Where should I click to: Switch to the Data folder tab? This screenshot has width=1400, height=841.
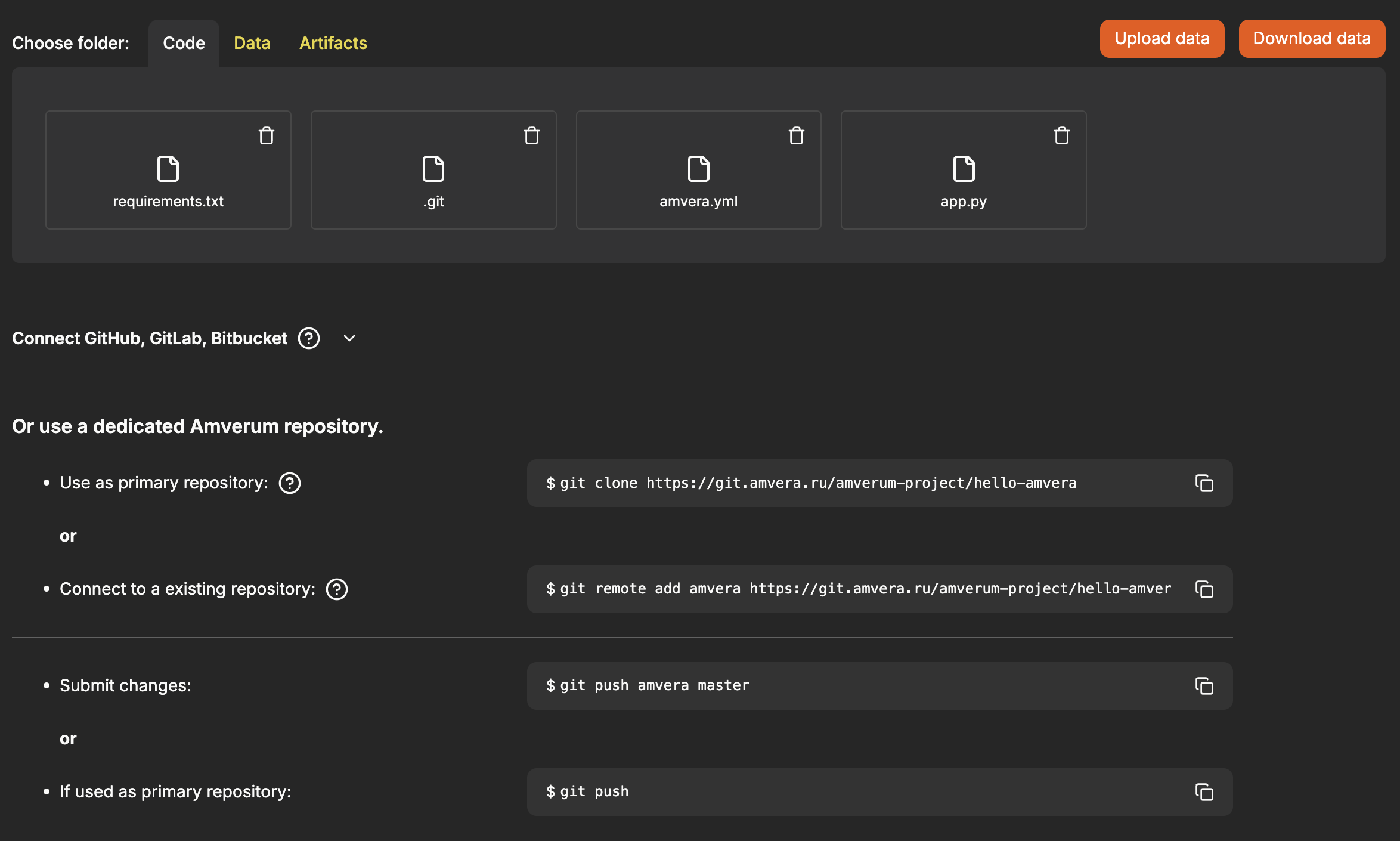252,43
